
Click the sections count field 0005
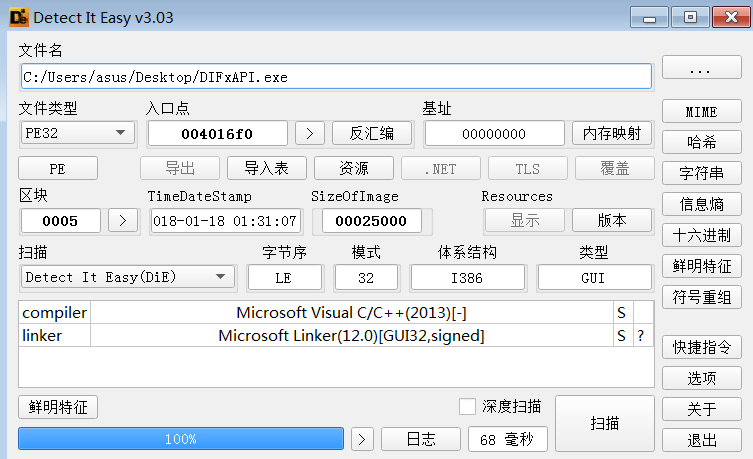click(61, 220)
